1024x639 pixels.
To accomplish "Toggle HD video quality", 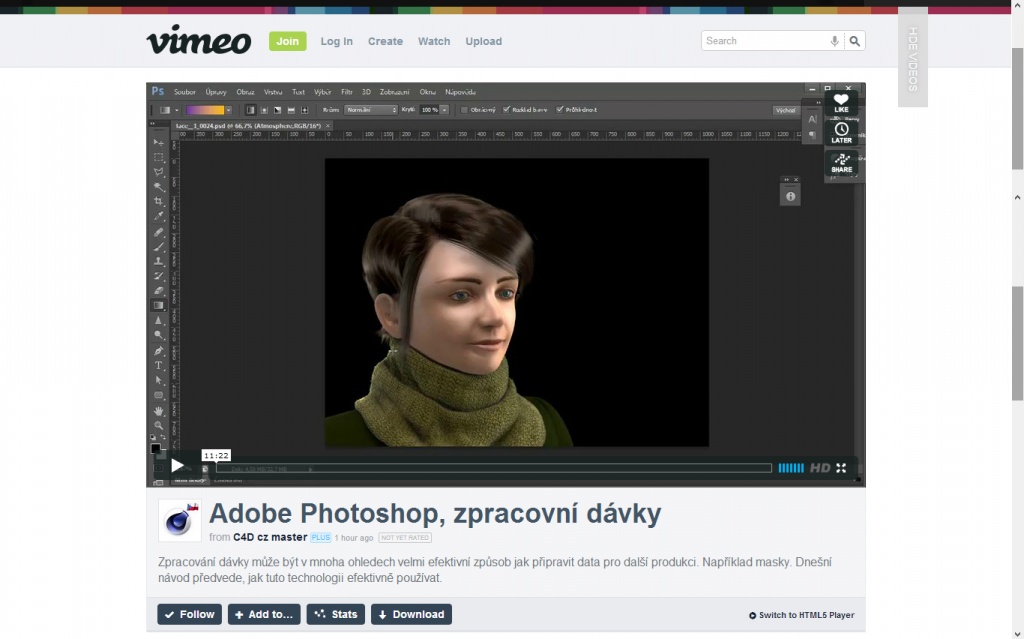I will (x=820, y=468).
